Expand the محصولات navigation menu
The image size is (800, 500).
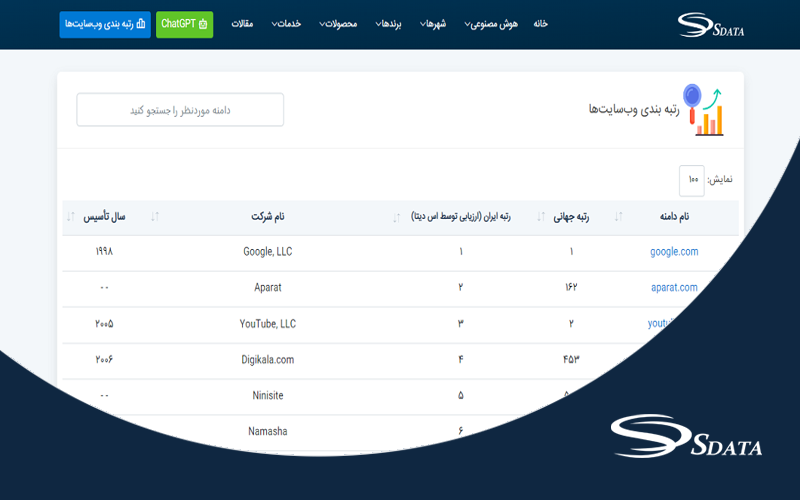click(335, 24)
